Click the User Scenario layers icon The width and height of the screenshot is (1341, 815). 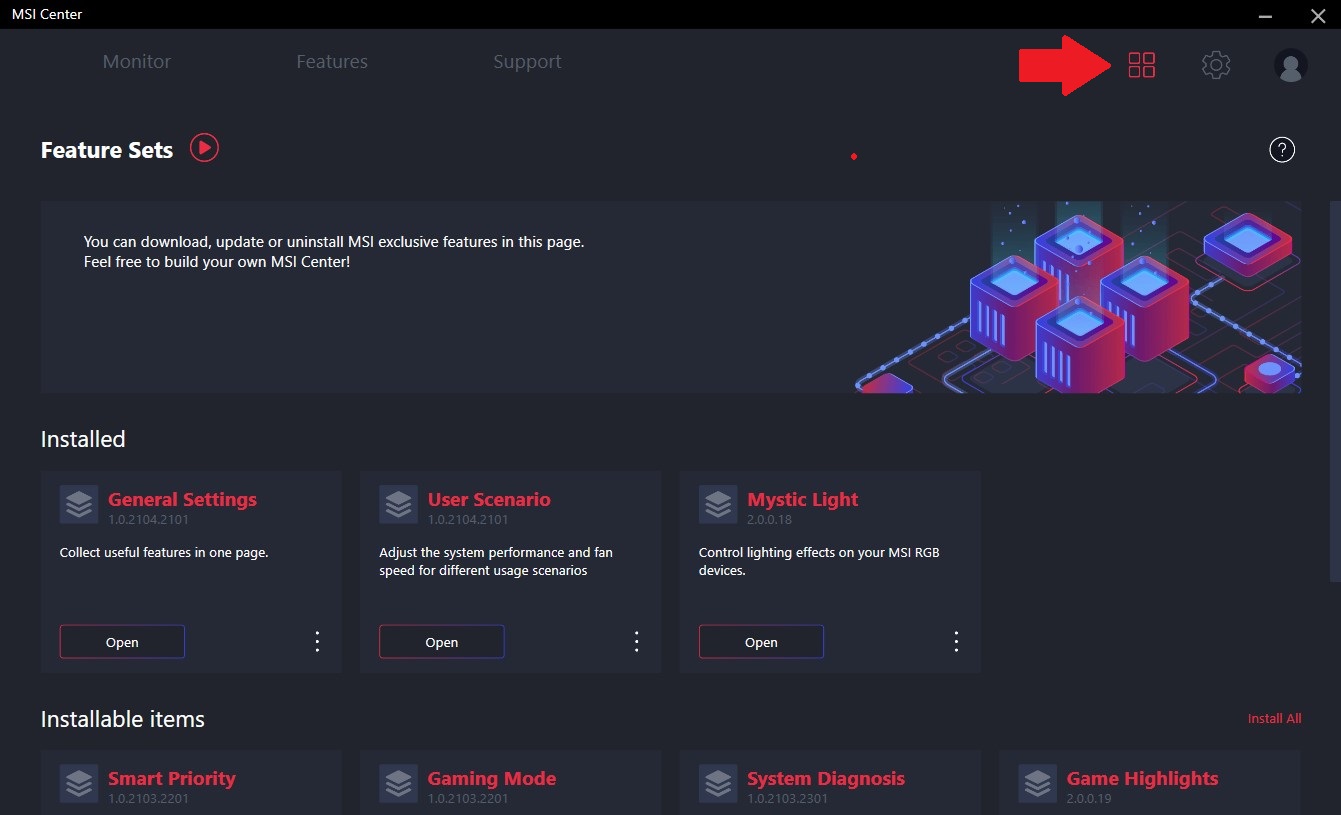398,504
